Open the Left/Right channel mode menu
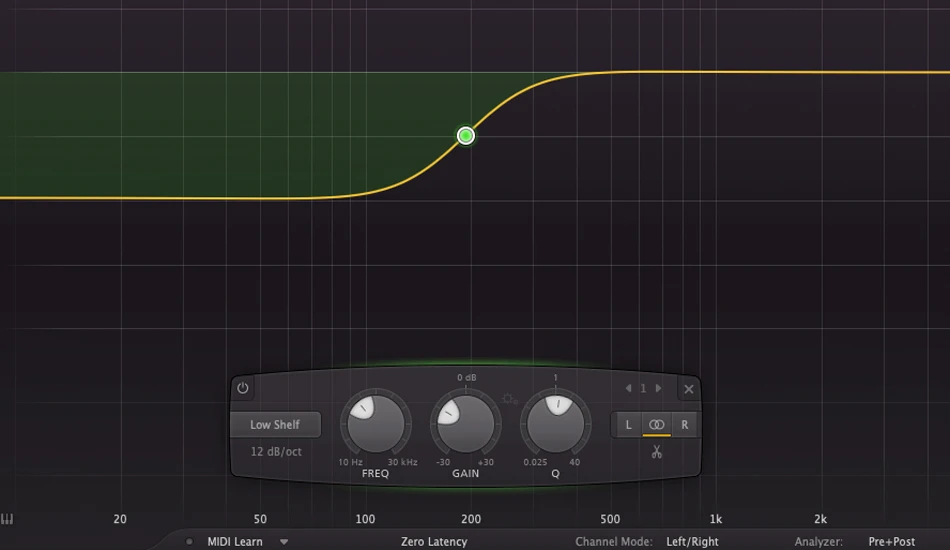The height and width of the screenshot is (550, 950). [x=692, y=542]
